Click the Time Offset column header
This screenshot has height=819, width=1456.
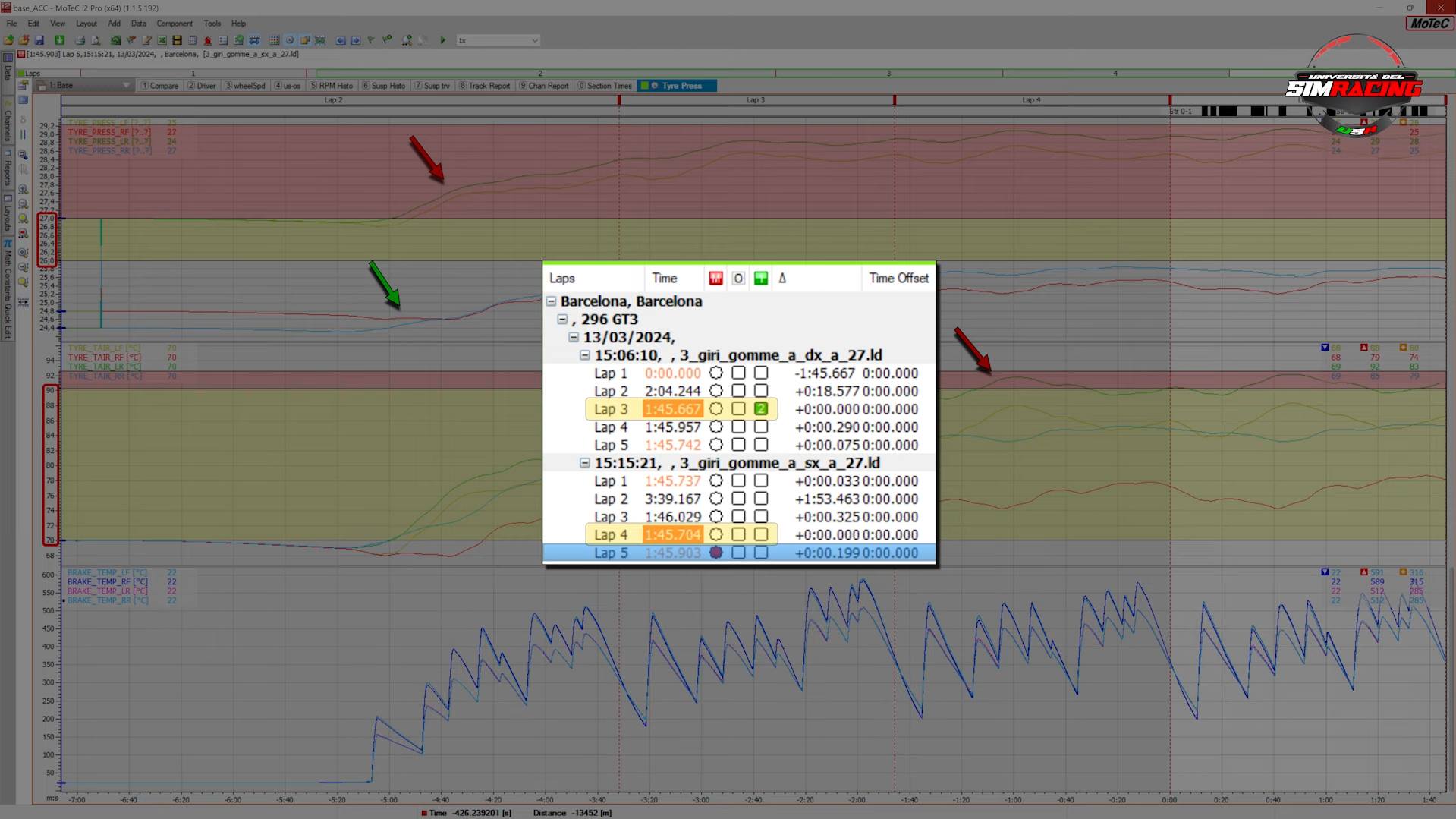click(x=898, y=279)
